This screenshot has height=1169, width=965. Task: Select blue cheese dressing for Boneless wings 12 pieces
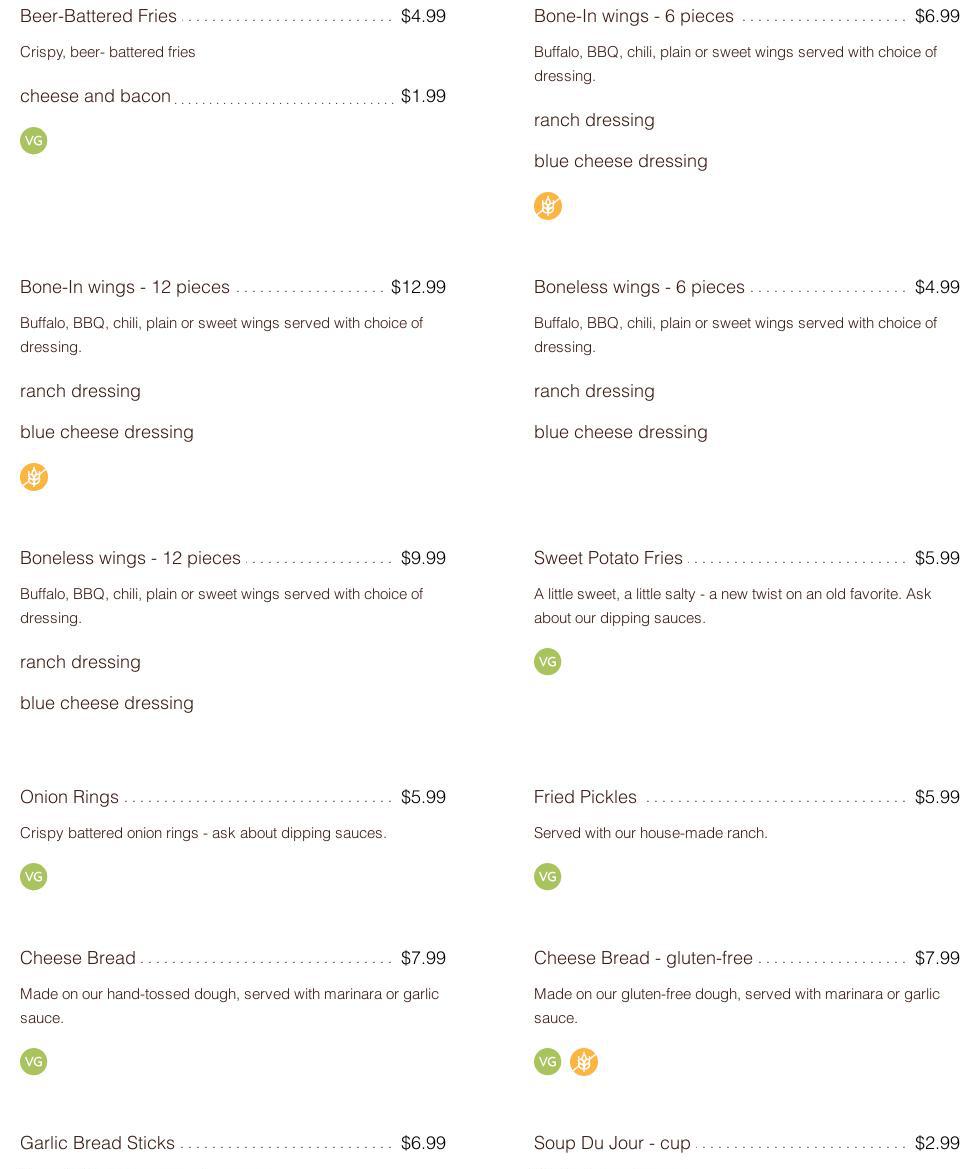[x=107, y=703]
